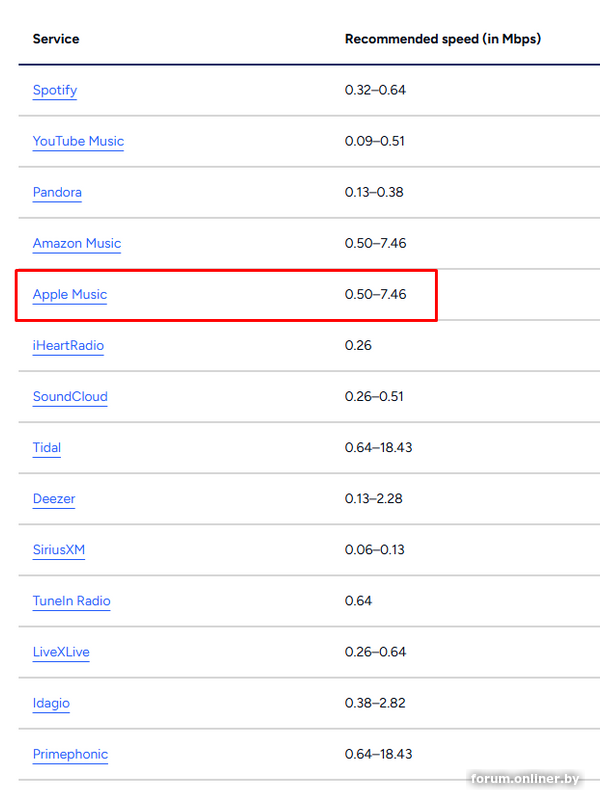The width and height of the screenshot is (600, 800).
Task: Select Tidal's 0.64–18.43 speed cell
Action: (x=379, y=448)
